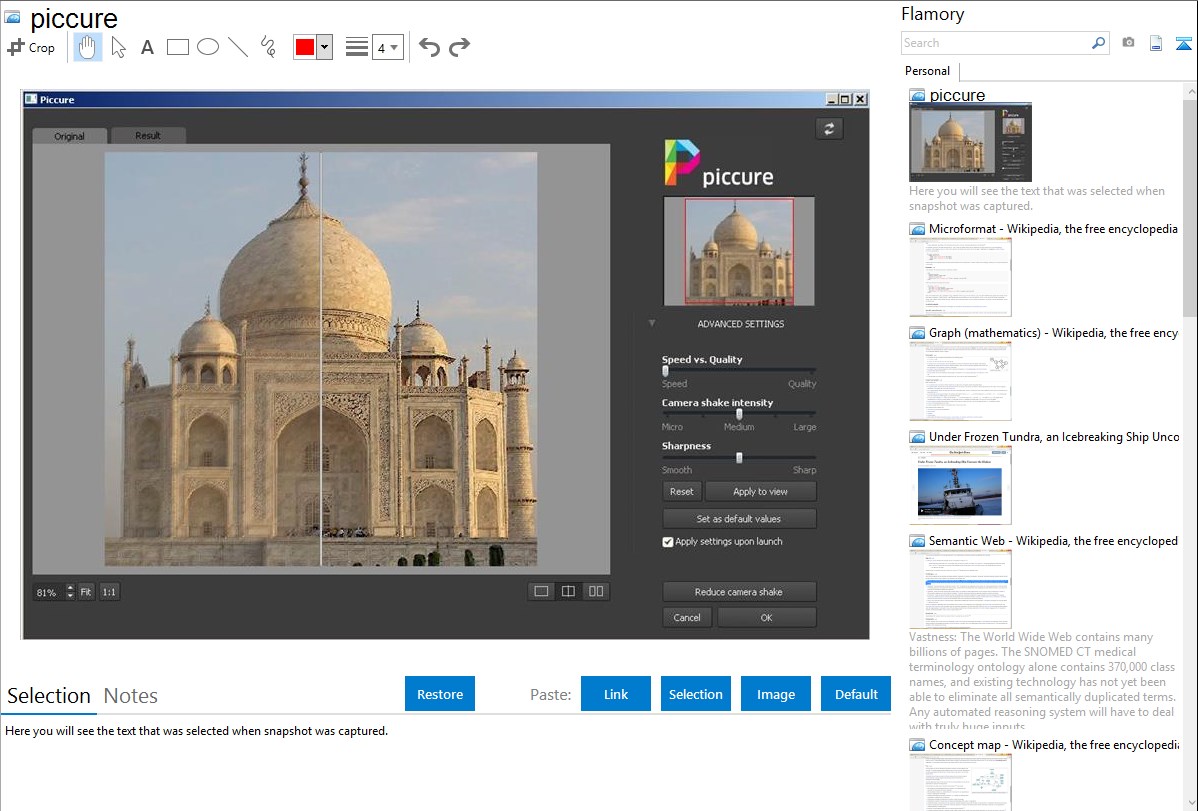Click the camera capture icon
This screenshot has width=1198, height=811.
[x=1128, y=43]
